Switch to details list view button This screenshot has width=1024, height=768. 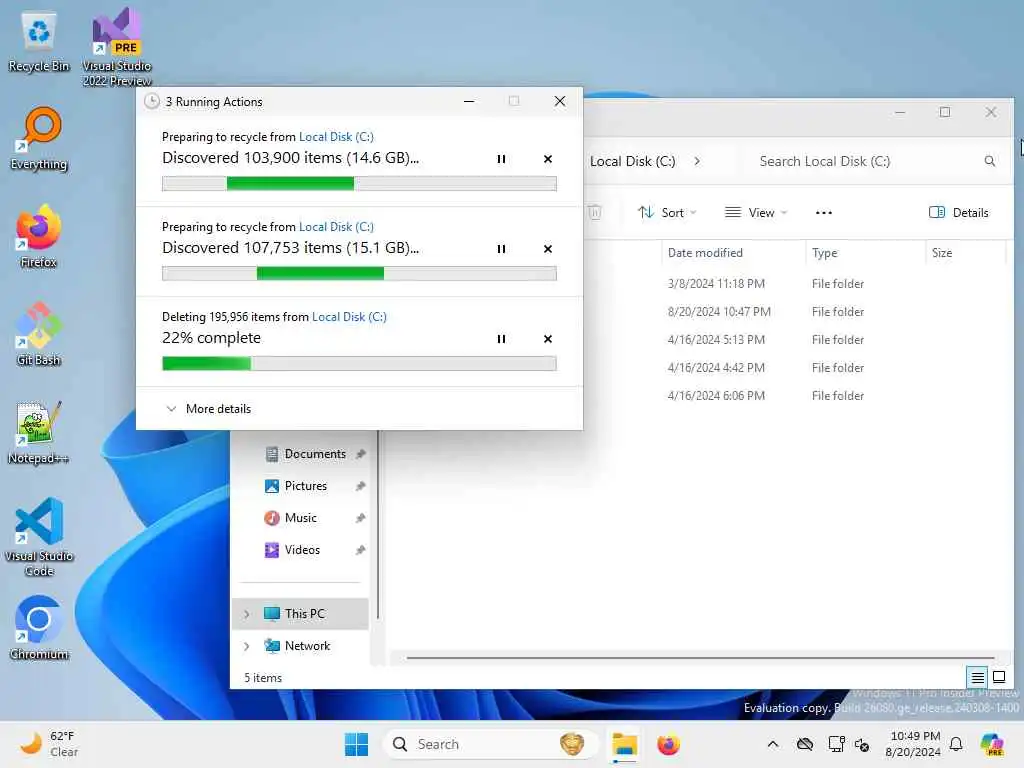[977, 677]
